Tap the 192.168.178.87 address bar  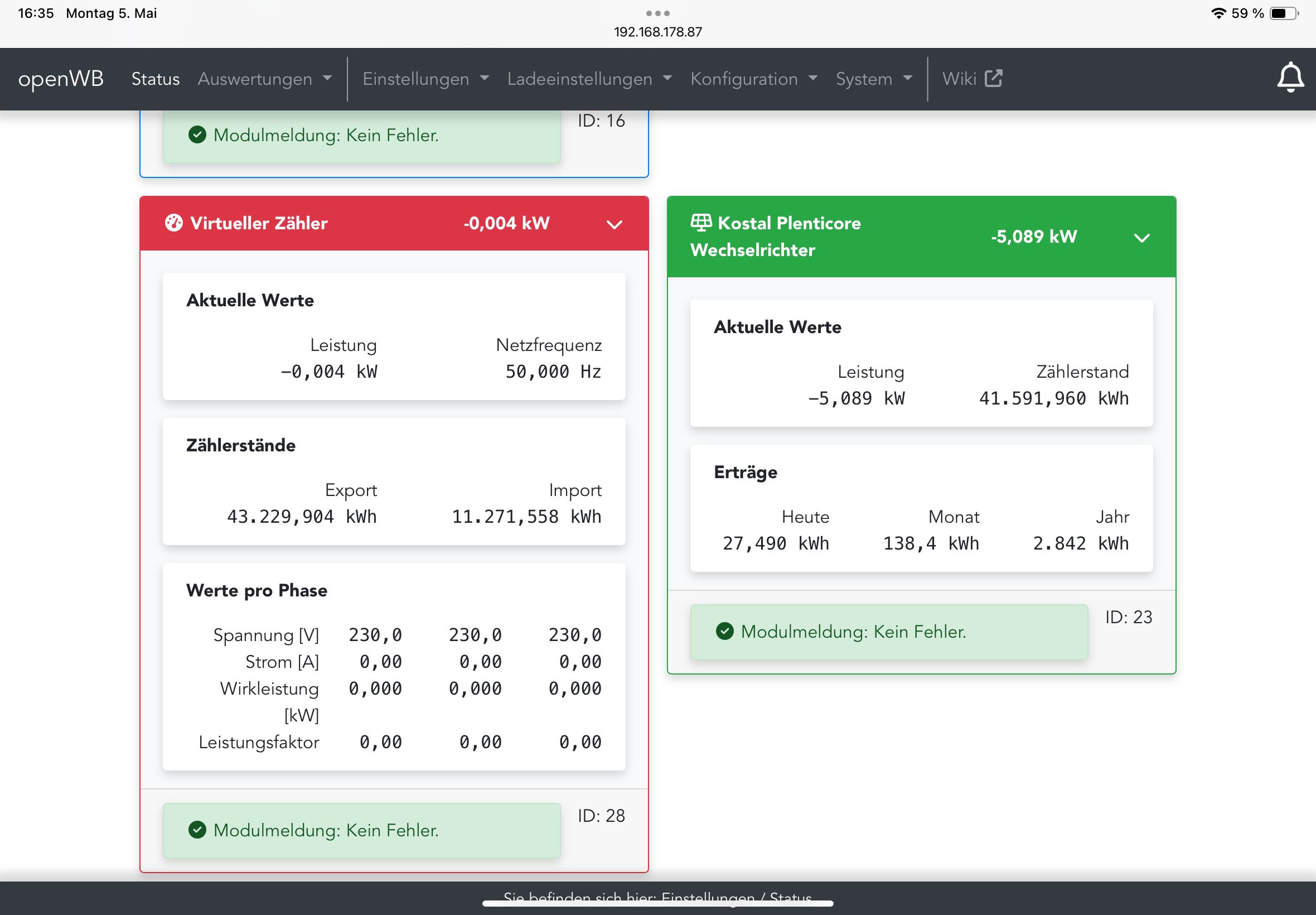point(657,32)
